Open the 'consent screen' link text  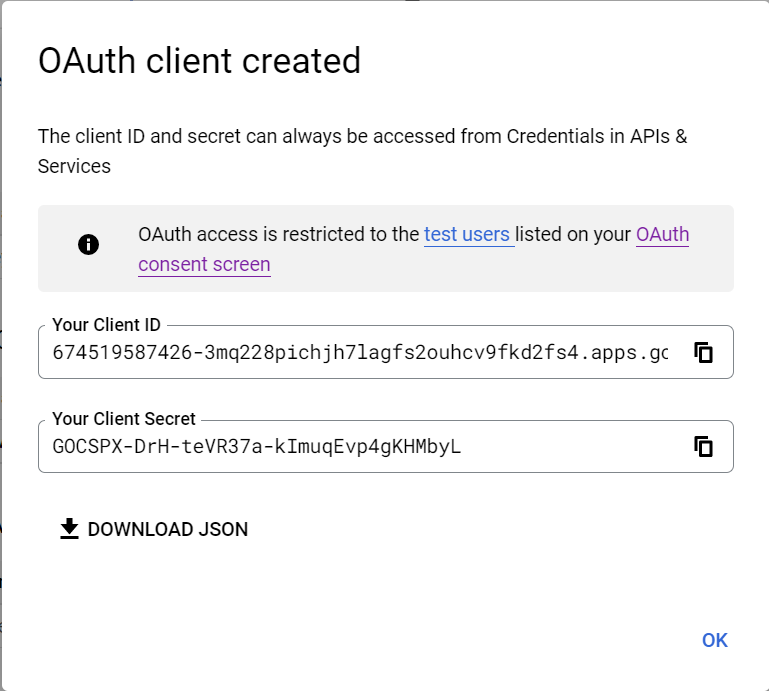click(204, 265)
